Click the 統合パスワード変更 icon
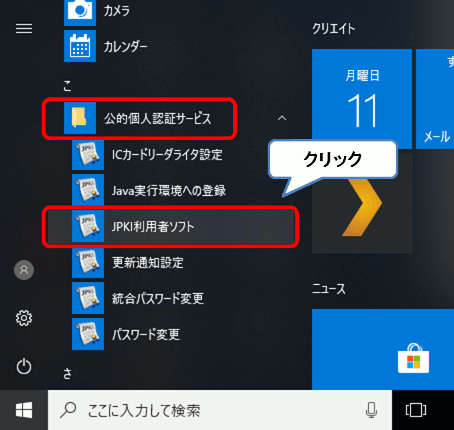Screen dimensions: 454x430 88,298
